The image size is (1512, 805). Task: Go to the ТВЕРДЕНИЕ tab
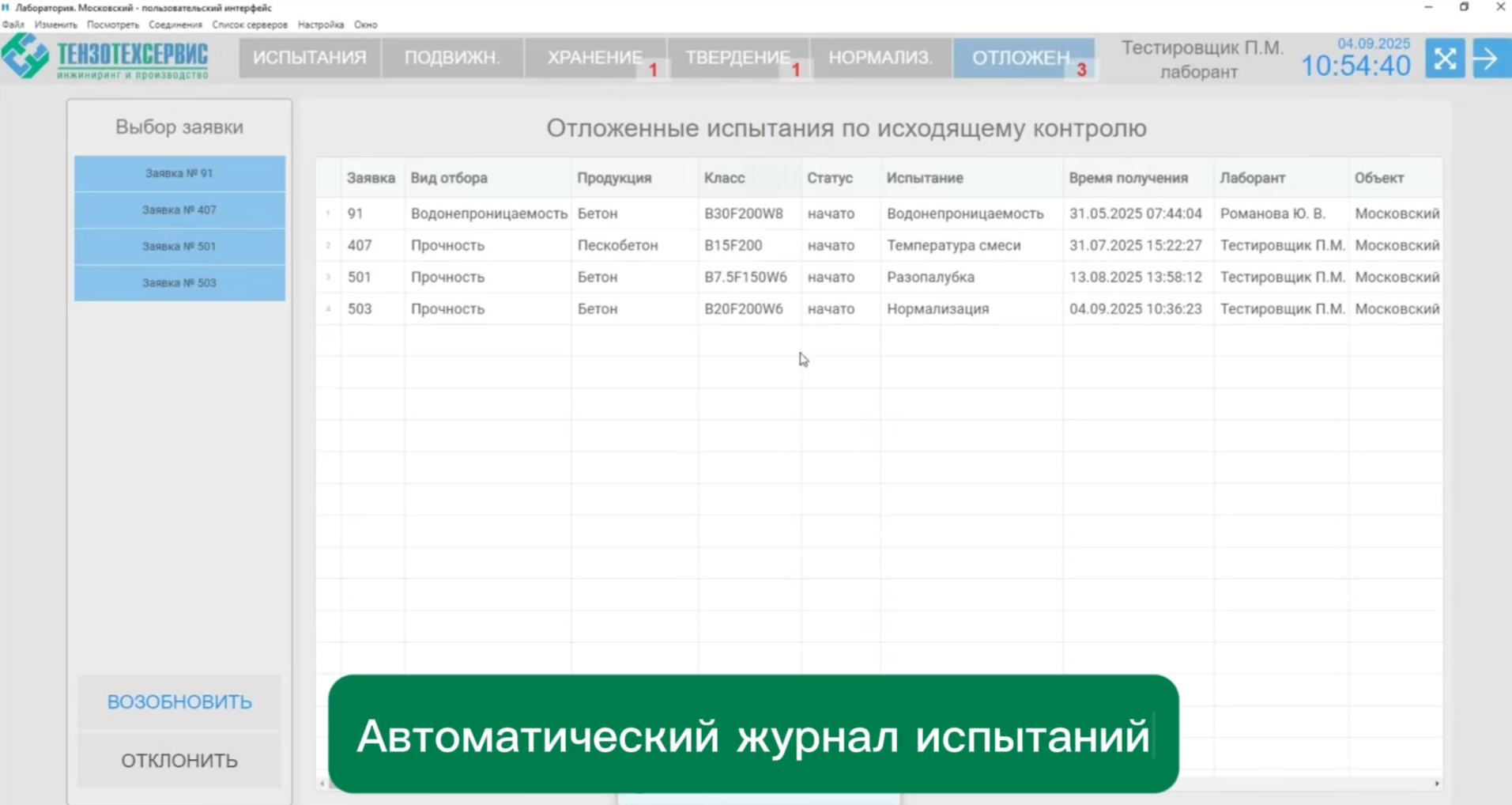click(737, 58)
